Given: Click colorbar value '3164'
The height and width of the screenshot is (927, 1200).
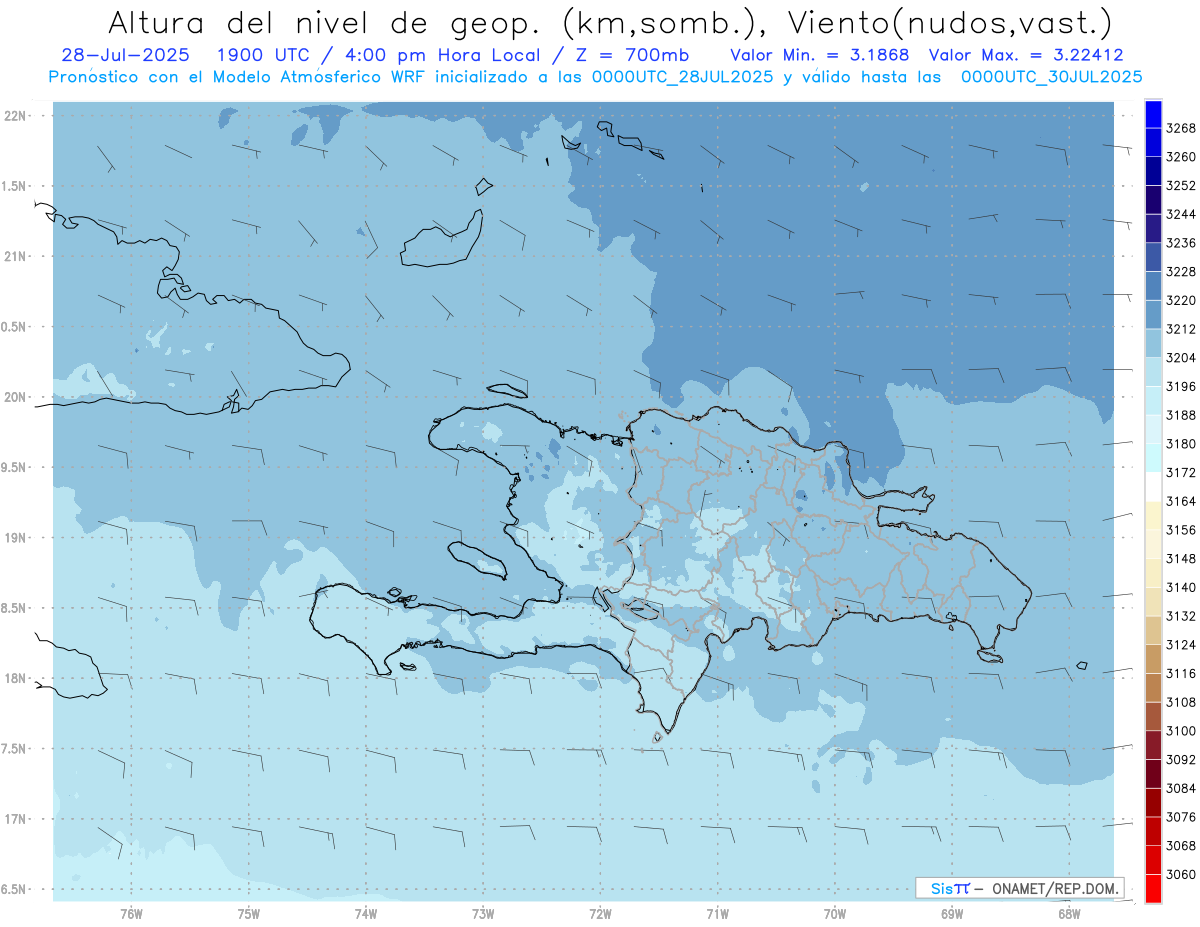Looking at the screenshot, I should [x=1181, y=501].
